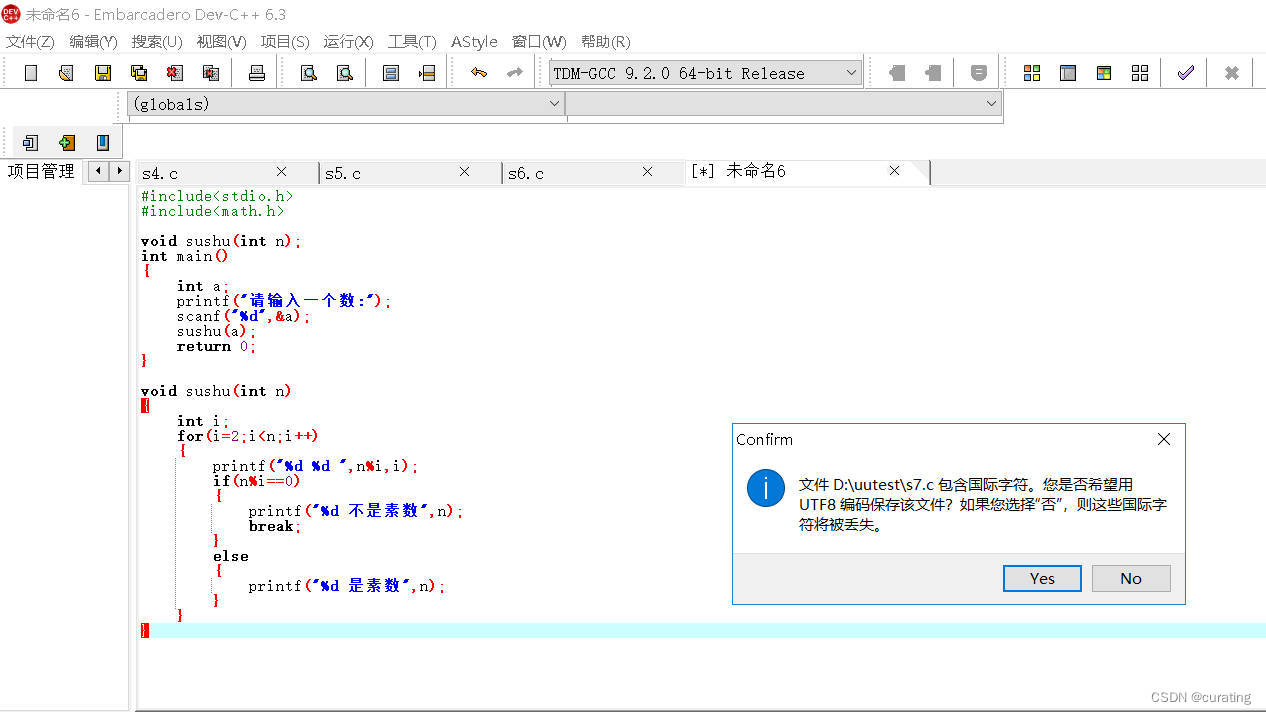Compile with the four-colored-squares icon
This screenshot has width=1266, height=714.
point(1032,73)
